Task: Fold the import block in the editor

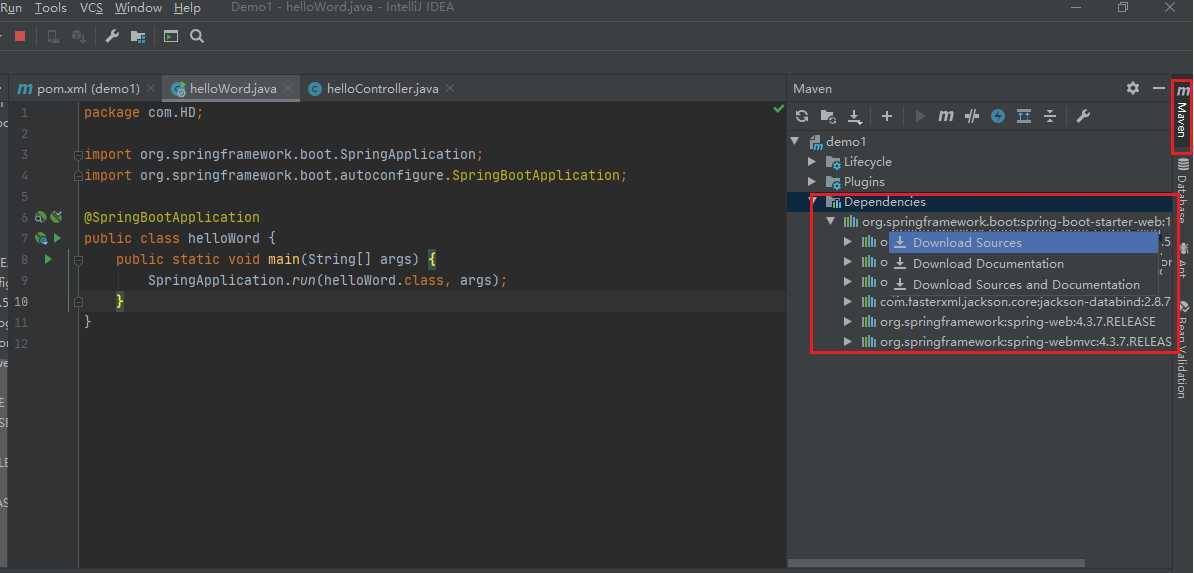Action: [78, 155]
